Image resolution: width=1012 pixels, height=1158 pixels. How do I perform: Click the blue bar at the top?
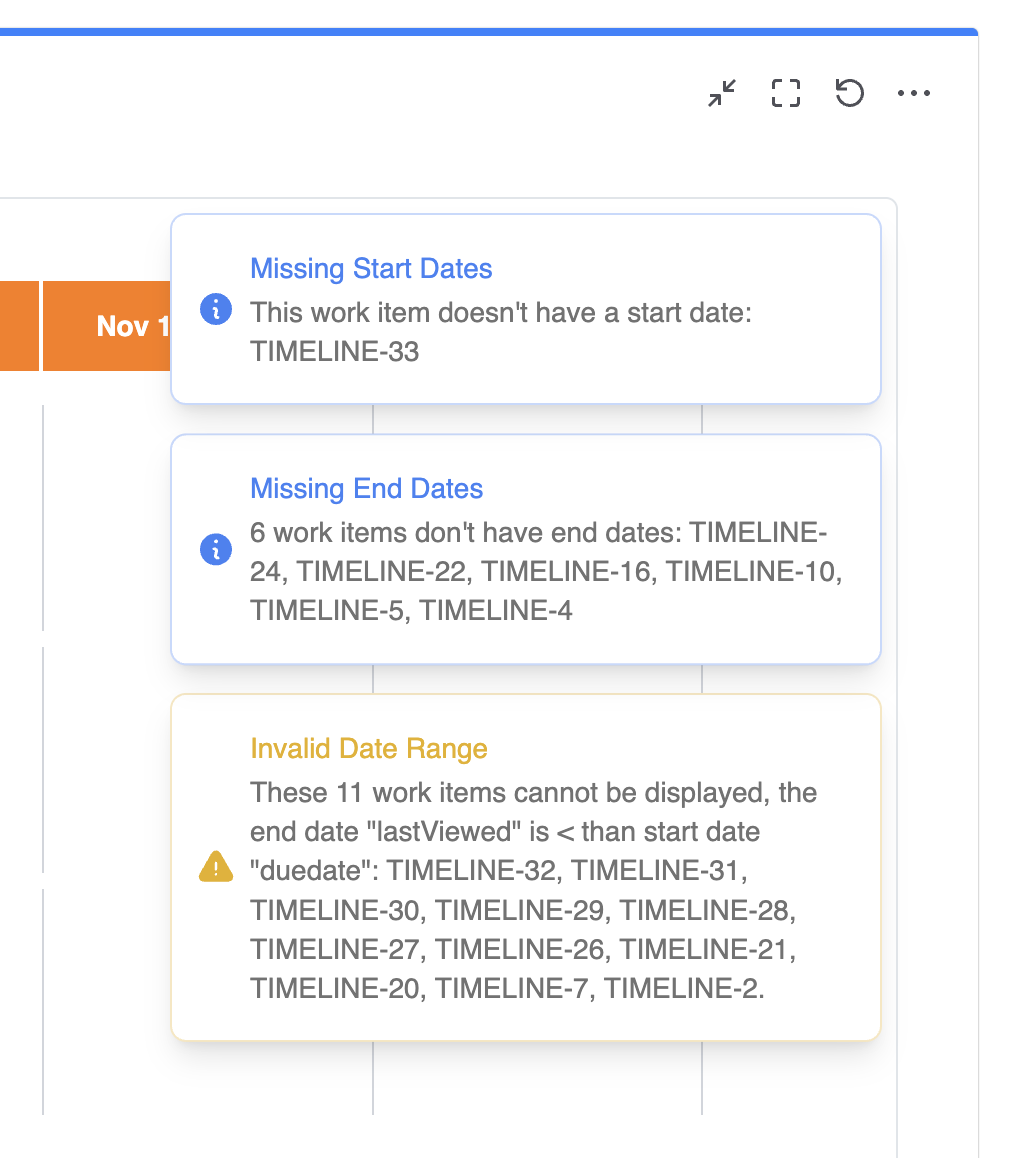489,31
